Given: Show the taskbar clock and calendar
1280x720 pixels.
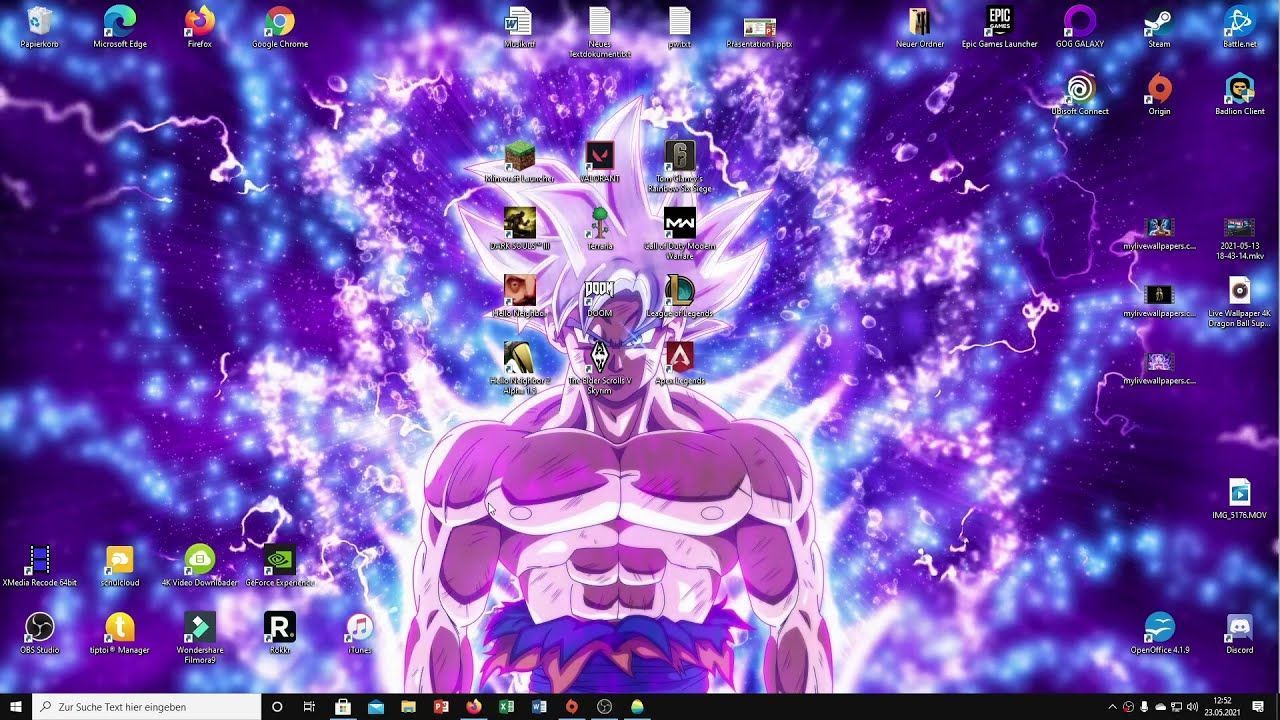Looking at the screenshot, I should pyautogui.click(x=1222, y=707).
